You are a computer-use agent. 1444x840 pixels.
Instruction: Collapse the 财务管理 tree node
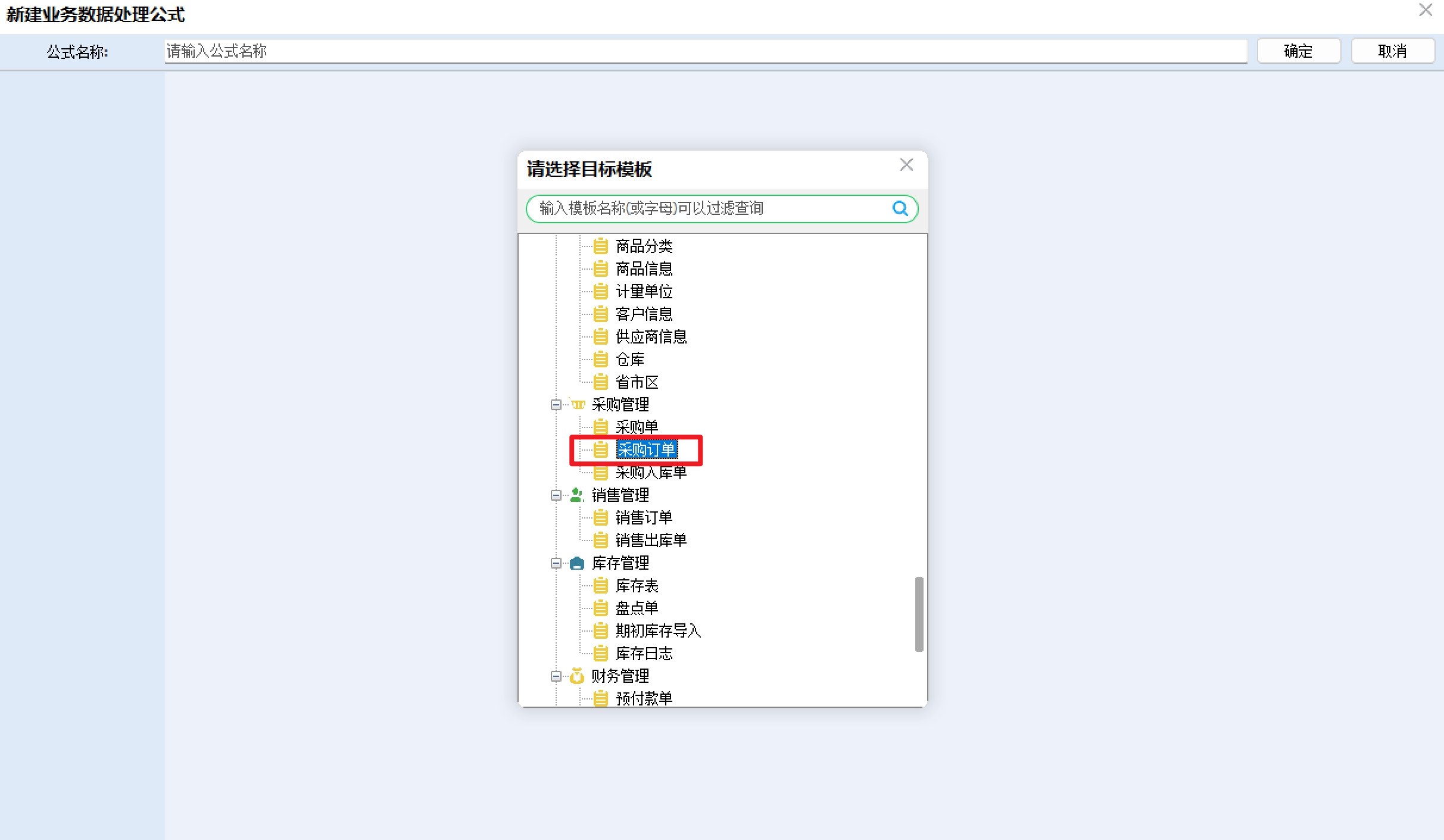[x=556, y=676]
